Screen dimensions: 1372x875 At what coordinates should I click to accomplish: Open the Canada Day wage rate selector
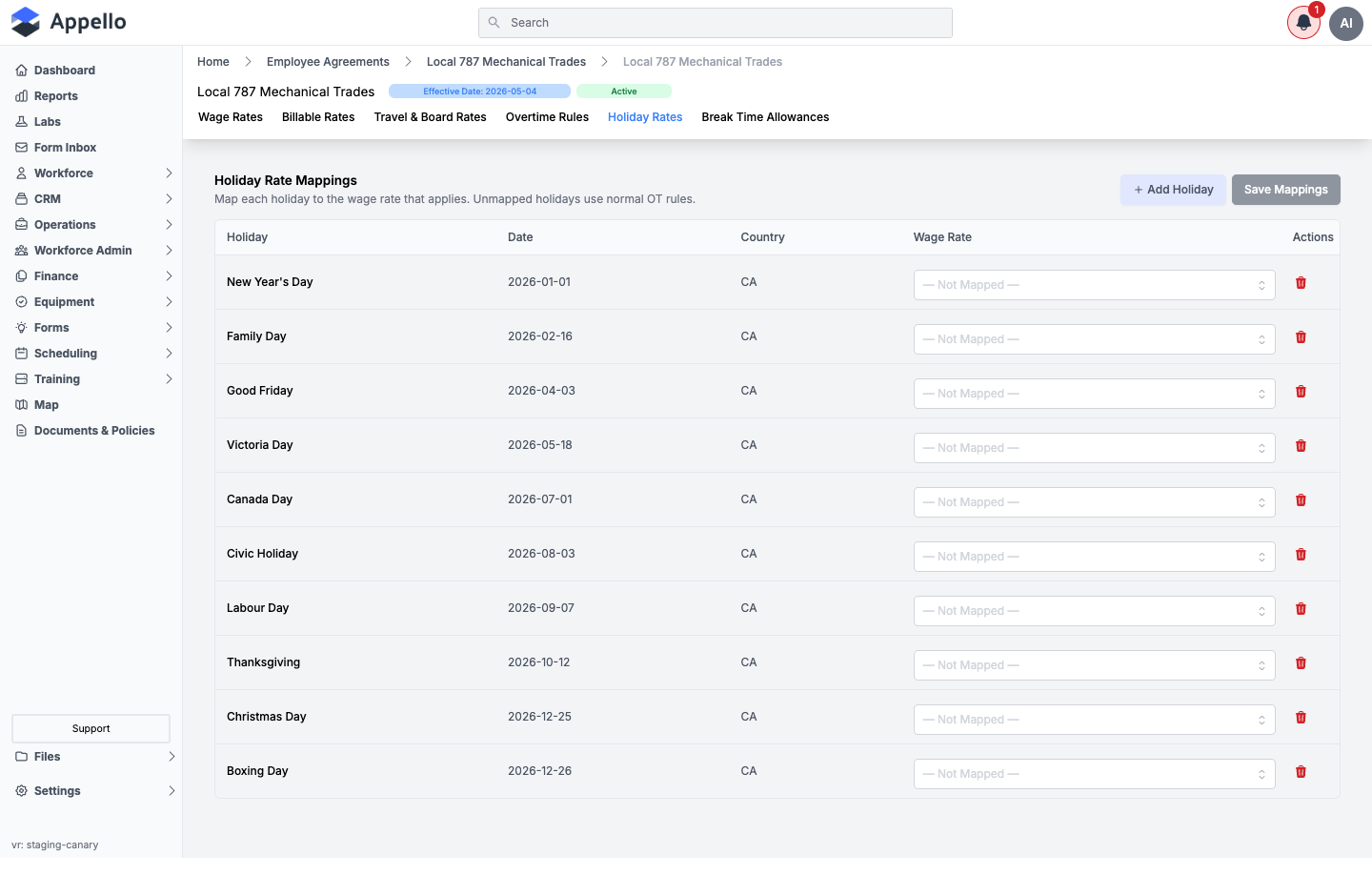(1094, 502)
